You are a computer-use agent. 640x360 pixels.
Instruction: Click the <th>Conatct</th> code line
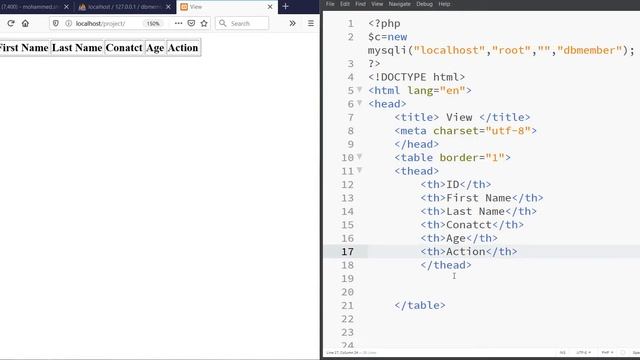click(472, 225)
